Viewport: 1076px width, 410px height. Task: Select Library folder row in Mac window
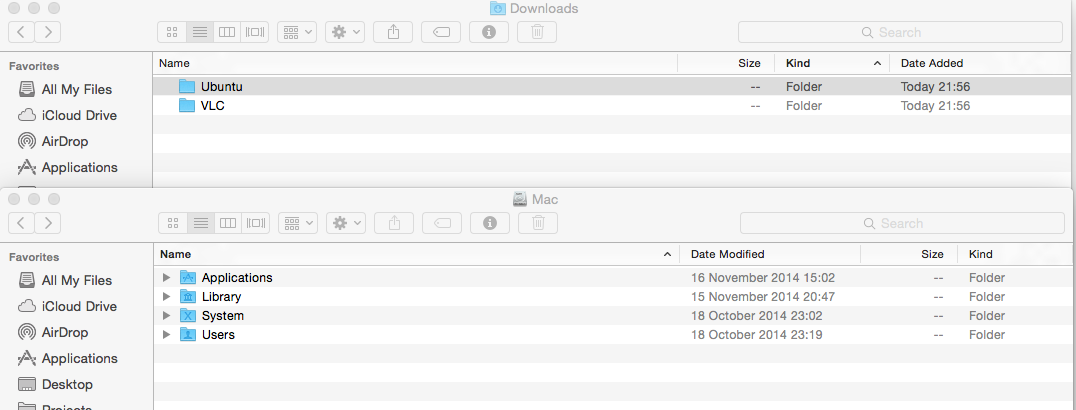coord(614,297)
